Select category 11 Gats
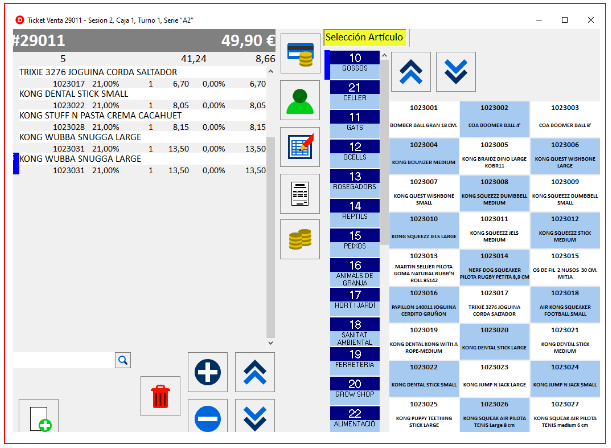The width and height of the screenshot is (611, 448). [355, 124]
